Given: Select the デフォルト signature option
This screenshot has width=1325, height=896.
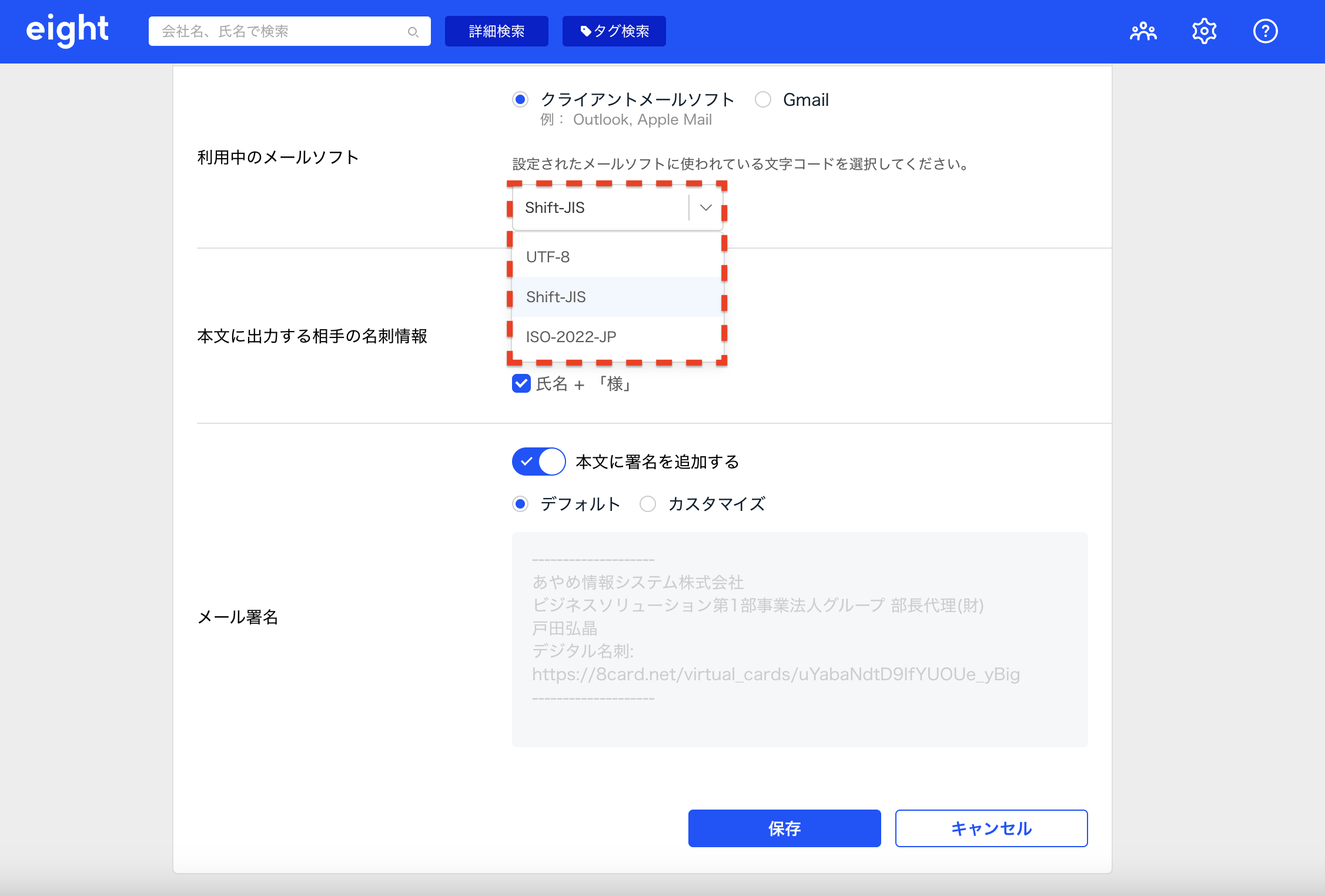Looking at the screenshot, I should click(x=520, y=504).
